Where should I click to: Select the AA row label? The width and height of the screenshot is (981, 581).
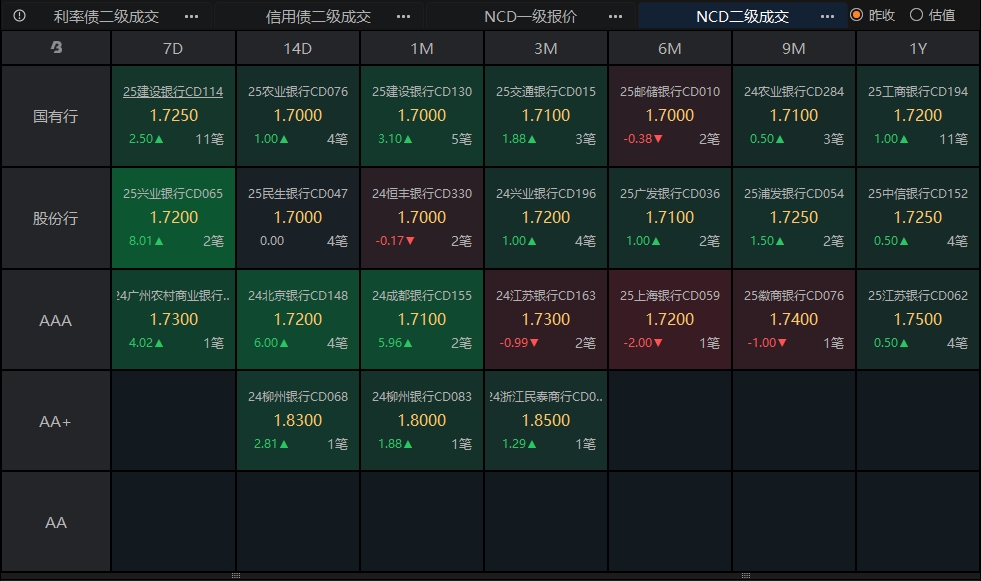pyautogui.click(x=56, y=522)
